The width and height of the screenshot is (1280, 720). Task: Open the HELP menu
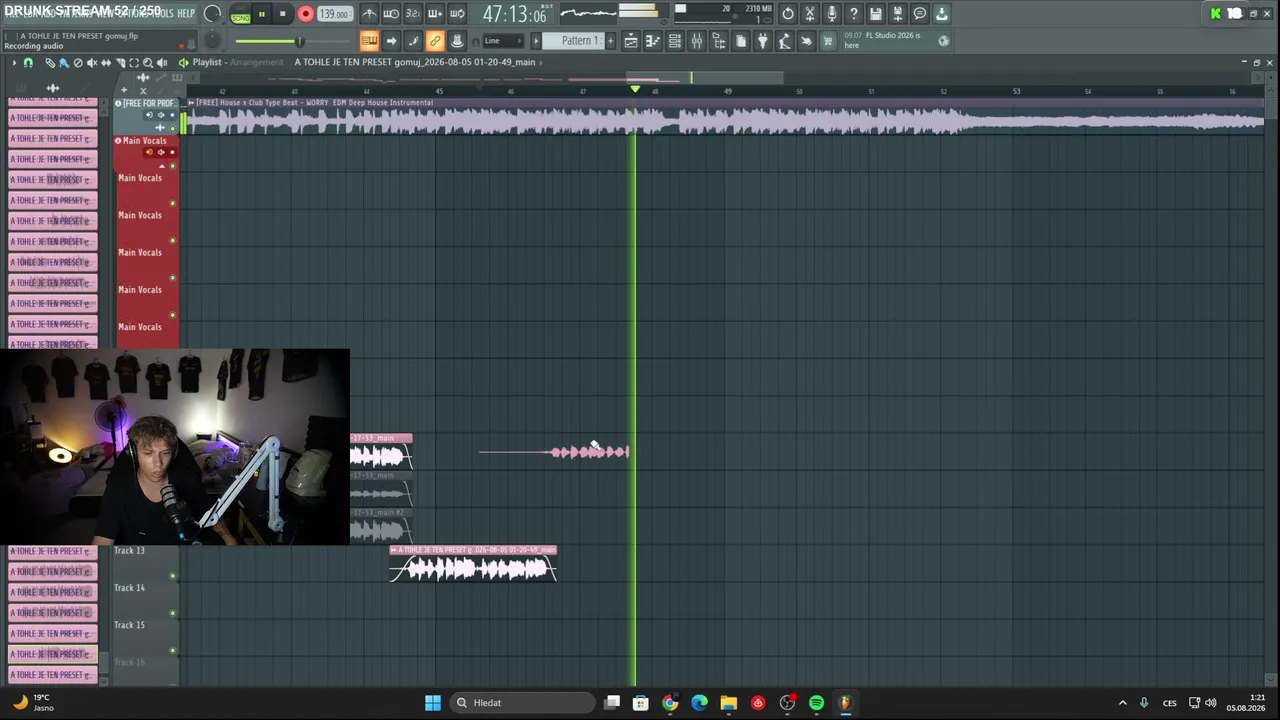coord(186,13)
